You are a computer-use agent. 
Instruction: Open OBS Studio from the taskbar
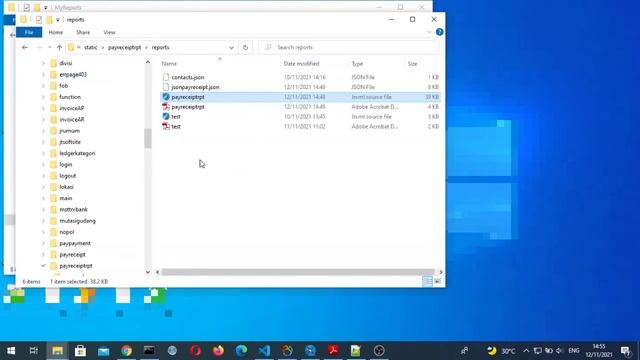(x=379, y=351)
